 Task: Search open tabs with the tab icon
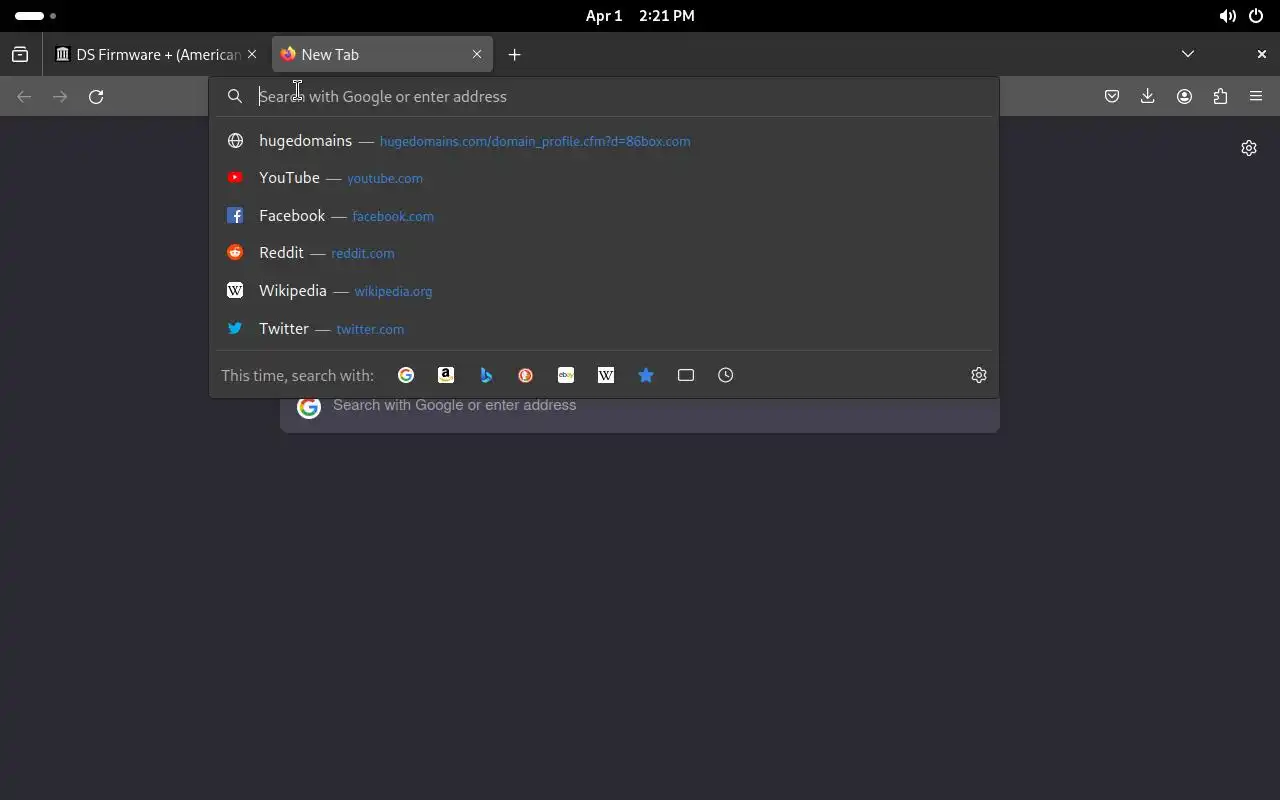[686, 375]
